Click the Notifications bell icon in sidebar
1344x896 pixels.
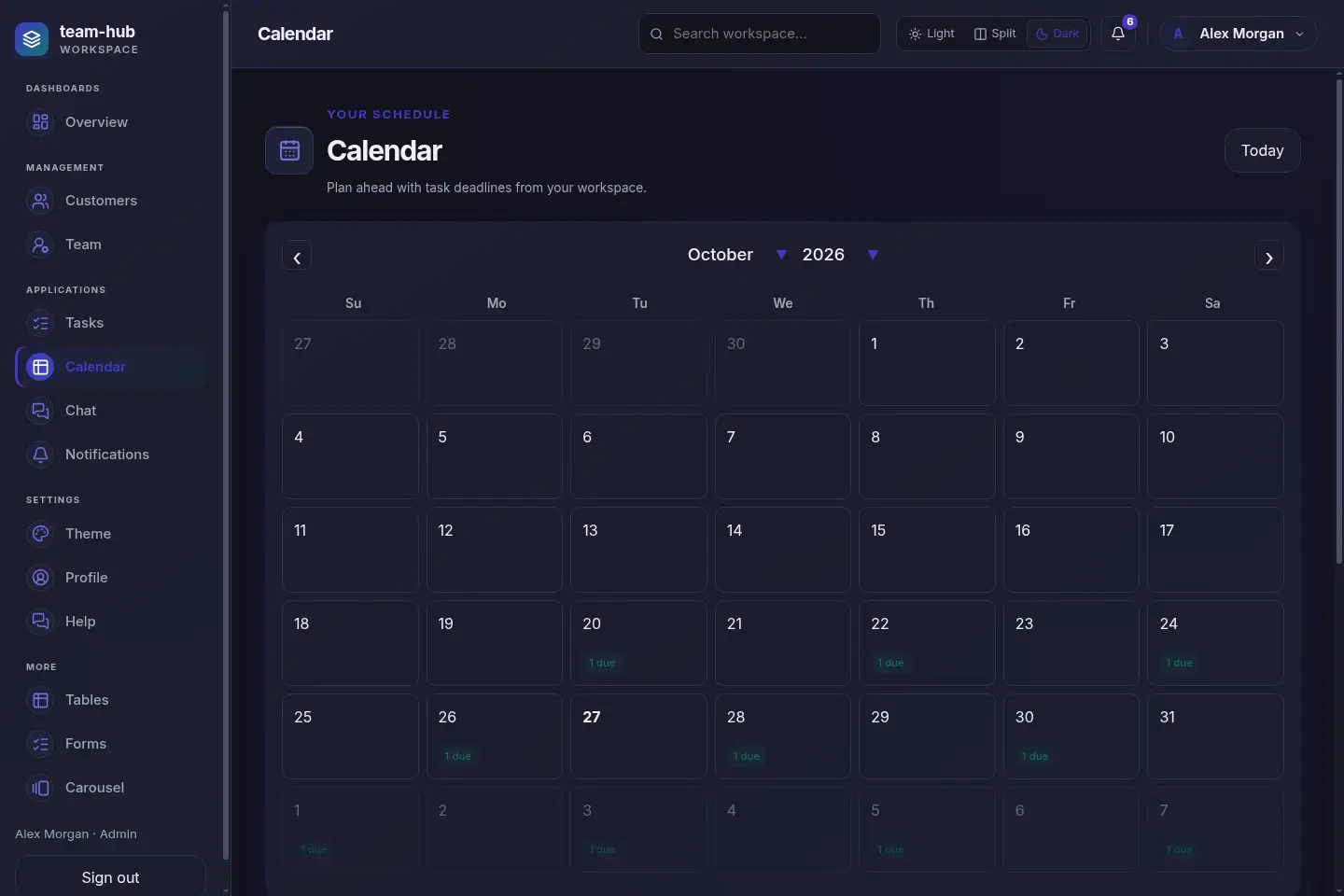point(40,455)
